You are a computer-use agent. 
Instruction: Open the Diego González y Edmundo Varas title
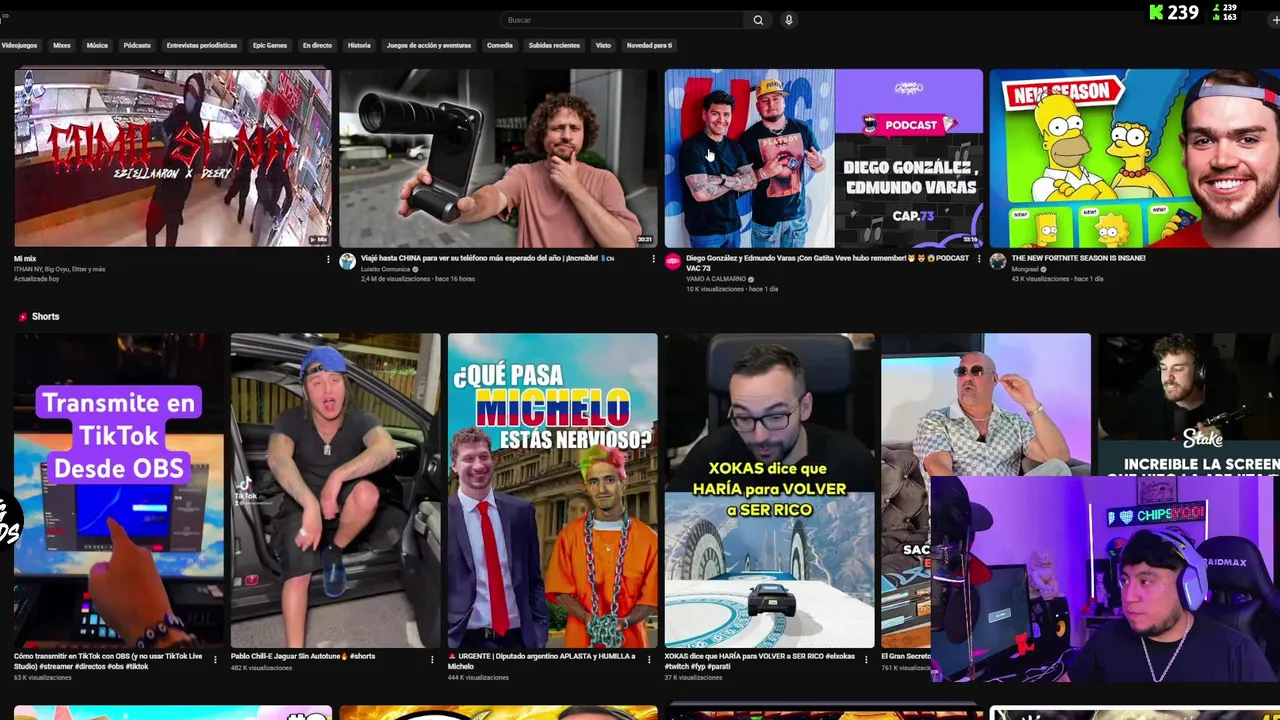point(827,263)
